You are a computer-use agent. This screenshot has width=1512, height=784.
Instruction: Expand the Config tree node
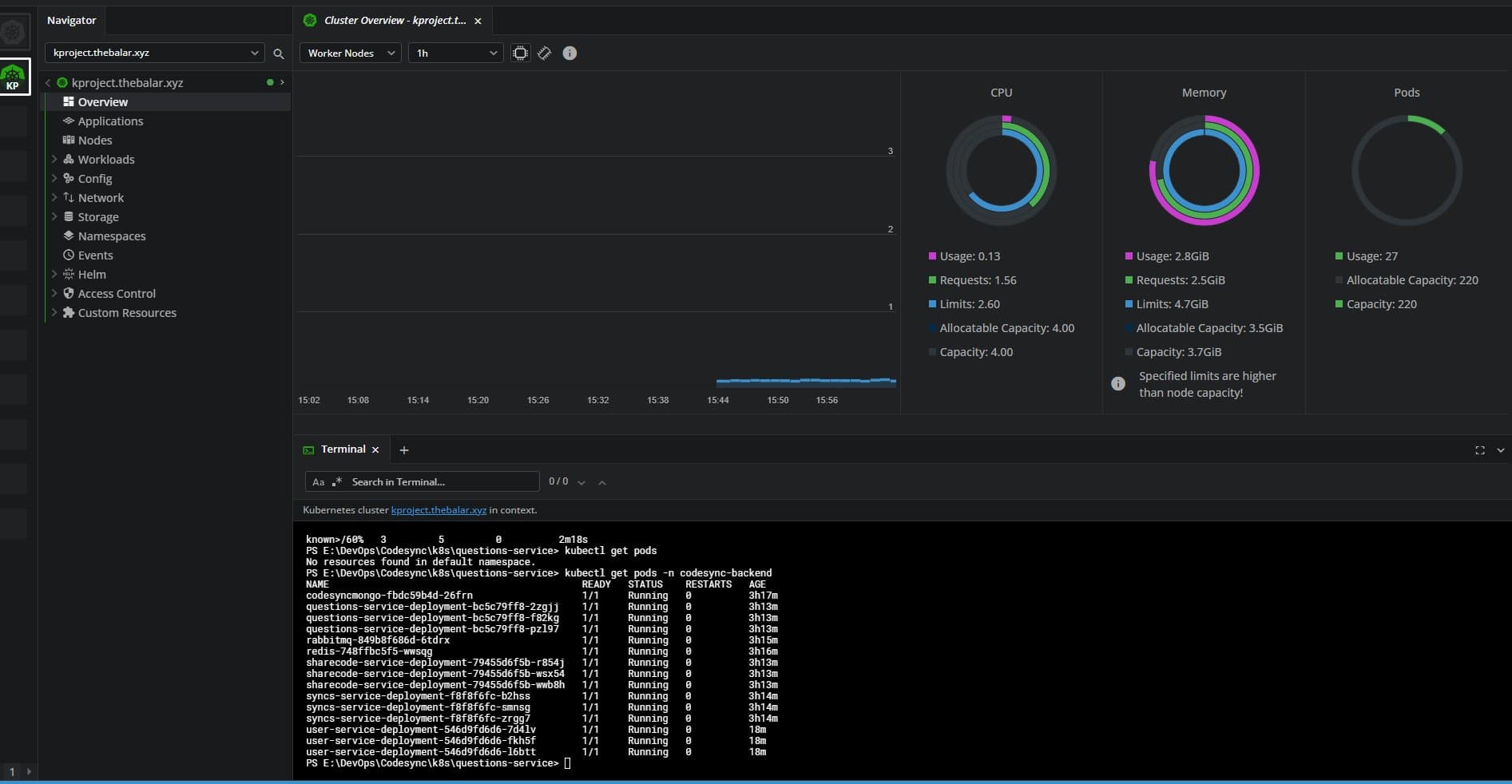point(54,179)
